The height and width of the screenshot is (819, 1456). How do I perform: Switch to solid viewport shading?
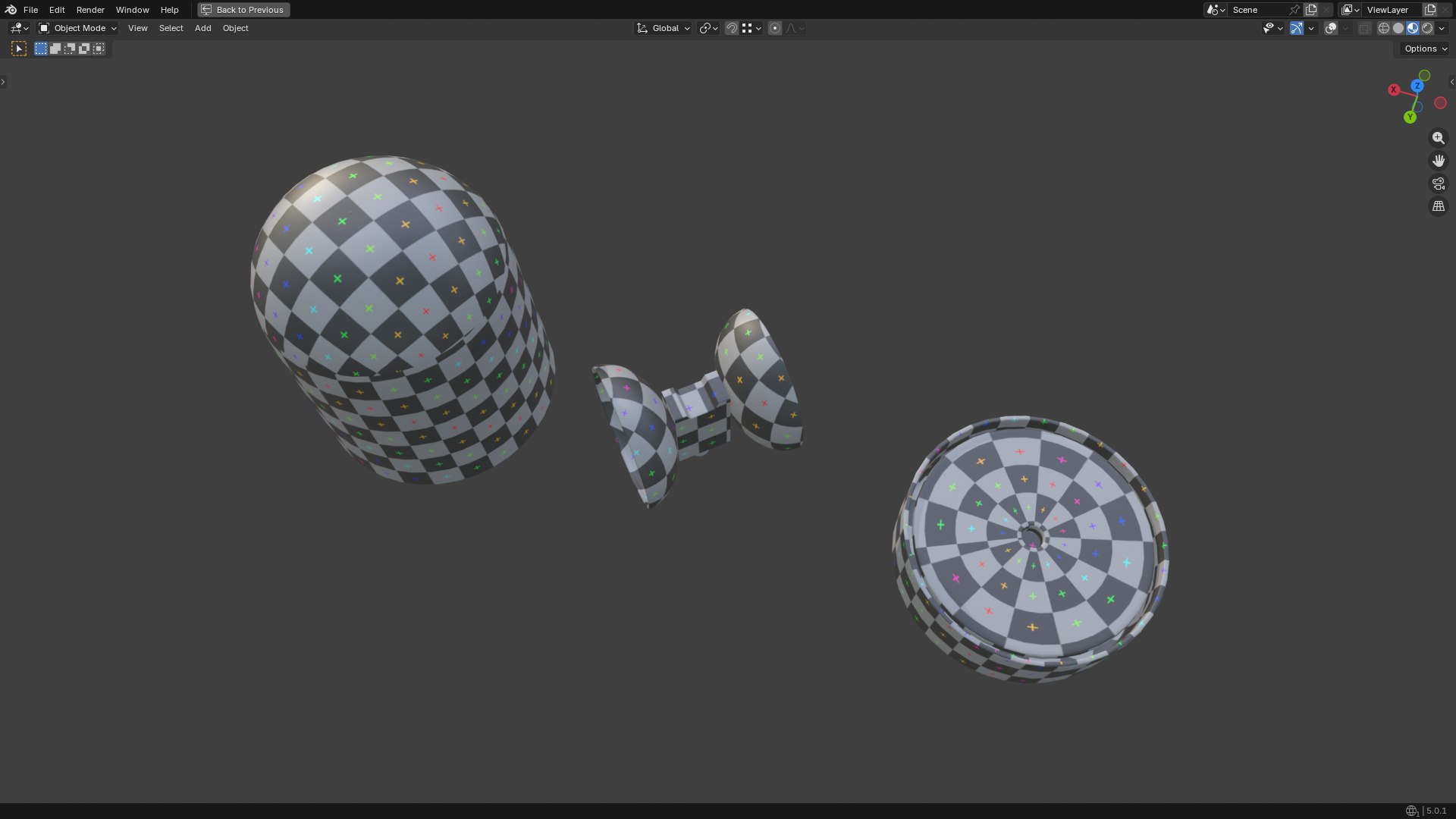coord(1398,28)
